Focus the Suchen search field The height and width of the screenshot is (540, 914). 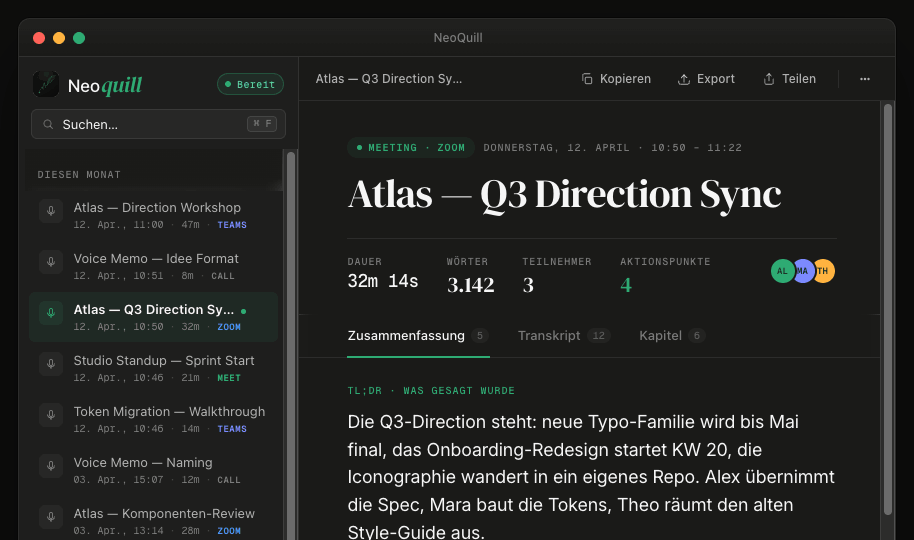point(158,124)
